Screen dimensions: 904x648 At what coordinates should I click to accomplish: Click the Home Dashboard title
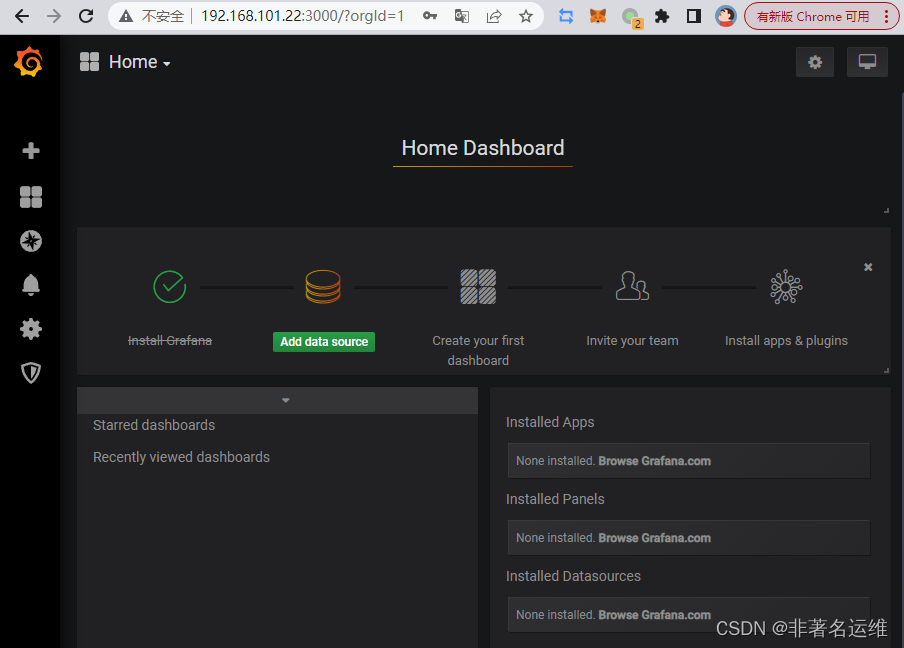pyautogui.click(x=483, y=148)
